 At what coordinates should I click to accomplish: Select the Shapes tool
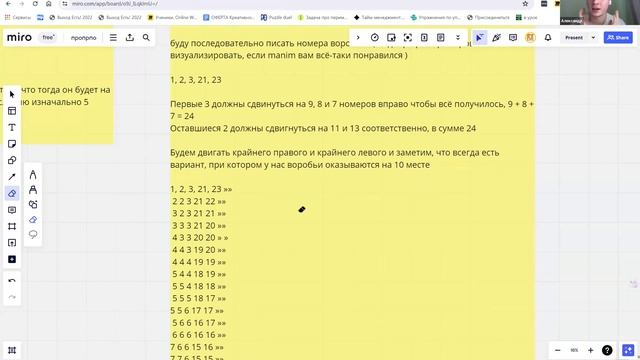coord(12,160)
